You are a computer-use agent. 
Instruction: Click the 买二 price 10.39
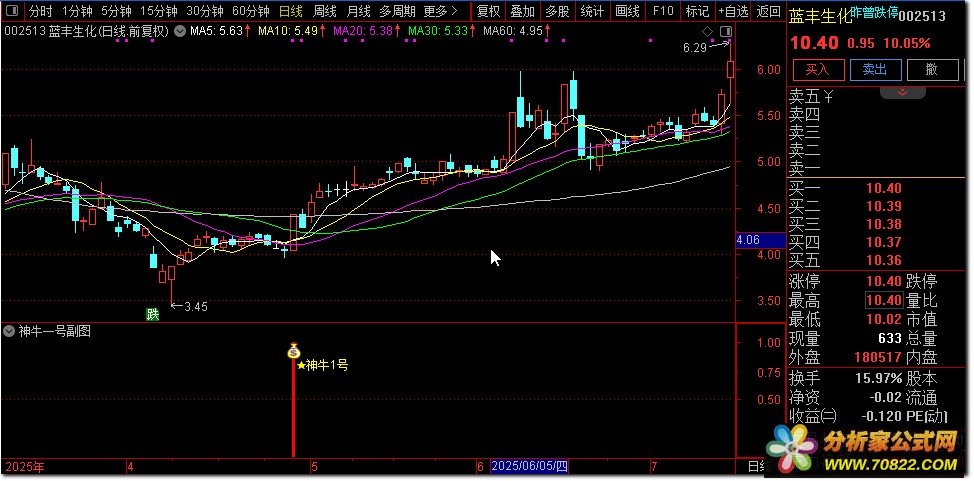pyautogui.click(x=884, y=207)
